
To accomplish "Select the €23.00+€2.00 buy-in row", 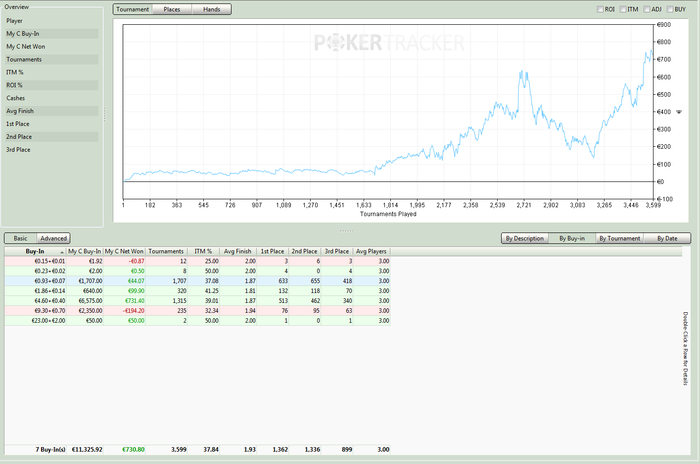I will 197,321.
